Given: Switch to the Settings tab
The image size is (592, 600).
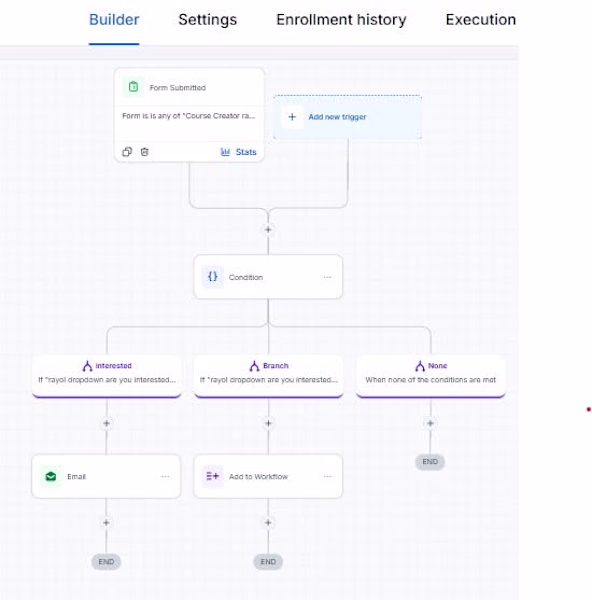Looking at the screenshot, I should [207, 20].
